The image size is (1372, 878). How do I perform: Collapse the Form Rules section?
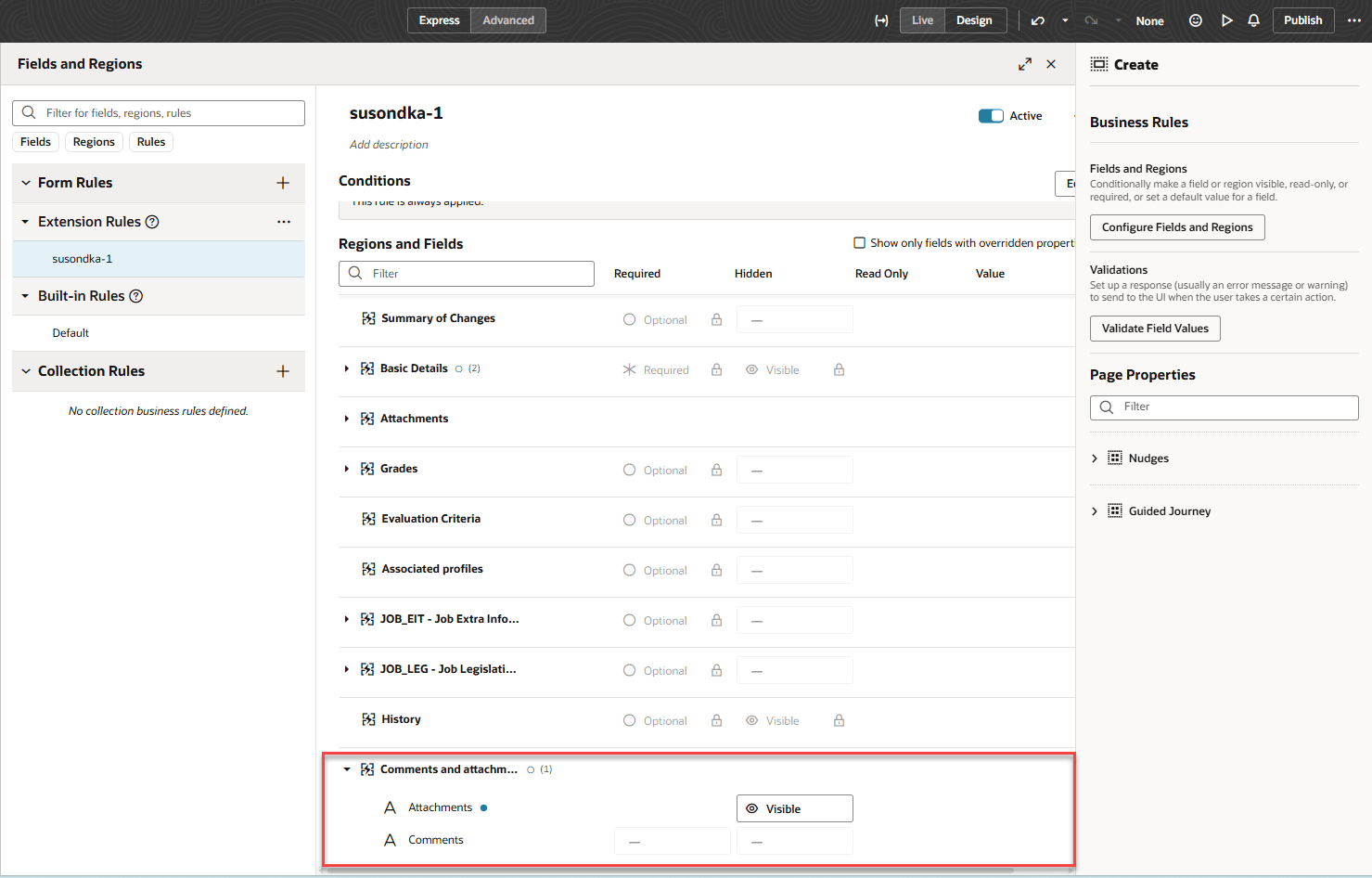26,183
